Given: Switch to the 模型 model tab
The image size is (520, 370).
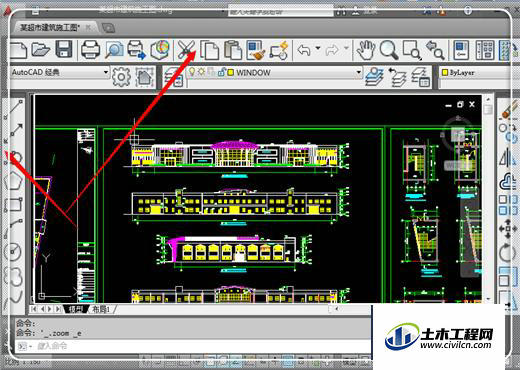Looking at the screenshot, I should (76, 309).
